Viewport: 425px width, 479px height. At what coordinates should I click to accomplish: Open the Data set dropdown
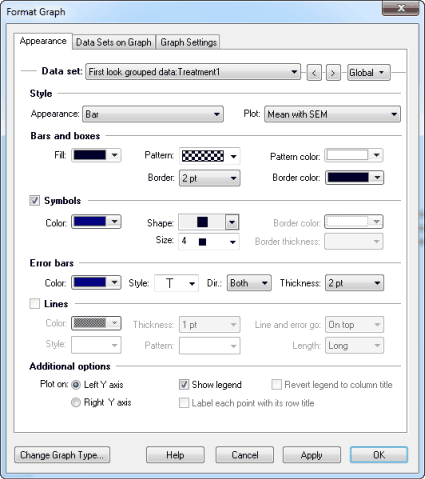[193, 72]
